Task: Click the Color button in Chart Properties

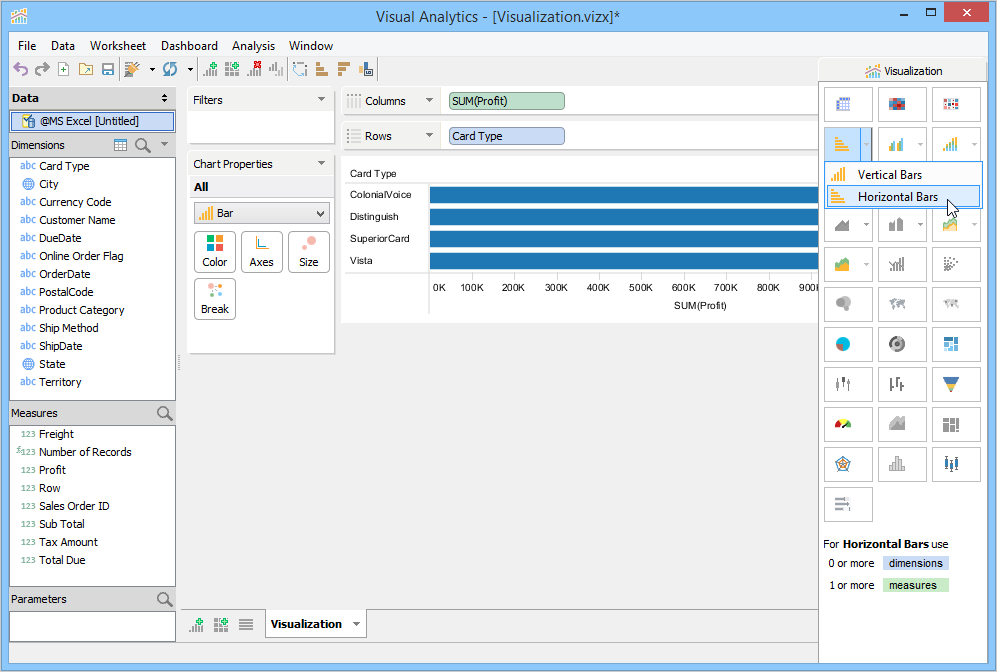Action: [215, 252]
